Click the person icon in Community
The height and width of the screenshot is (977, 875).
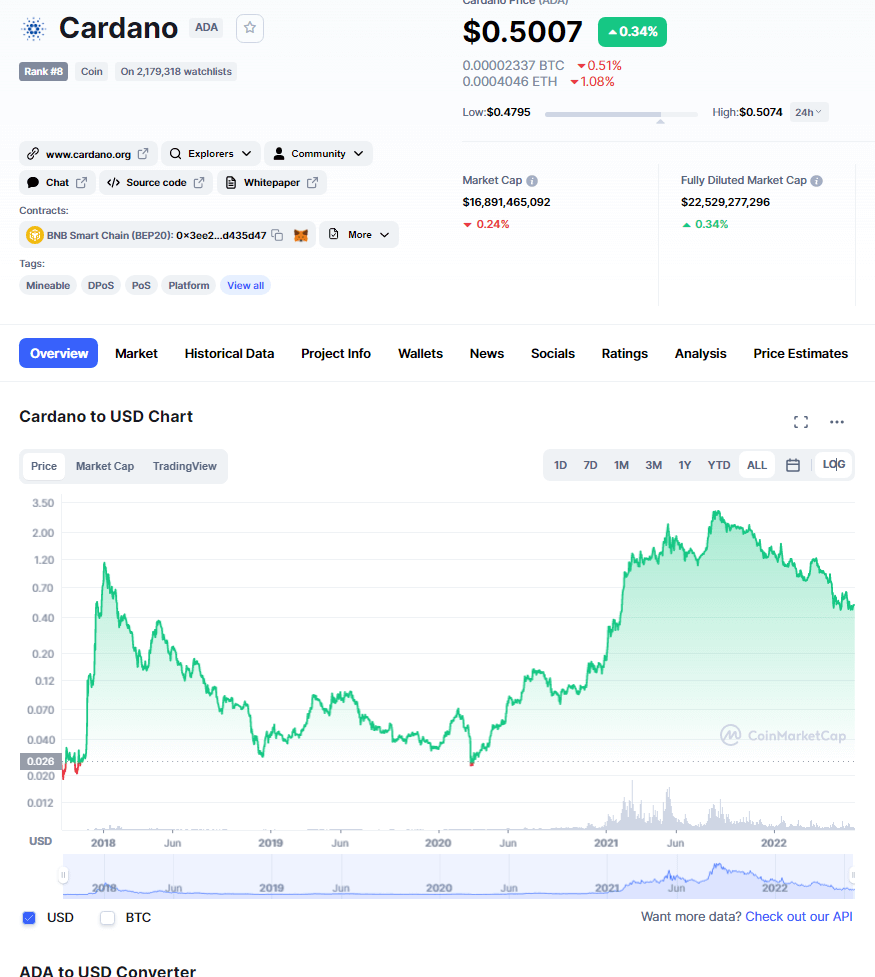click(279, 153)
